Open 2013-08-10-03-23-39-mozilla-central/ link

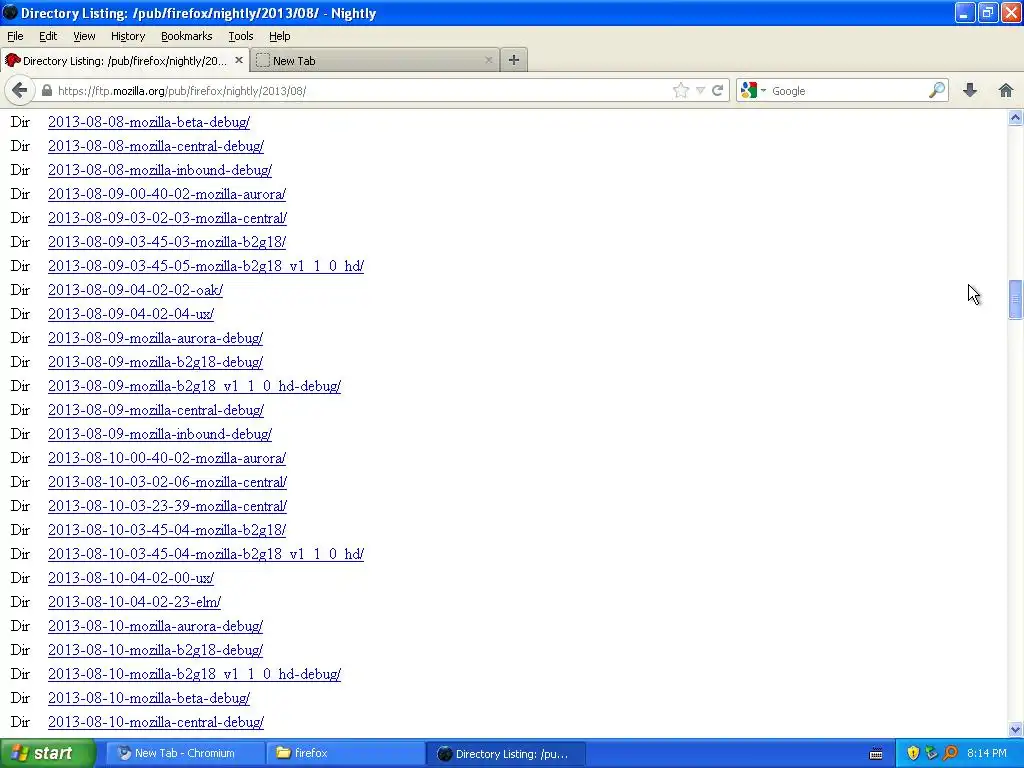pos(167,506)
